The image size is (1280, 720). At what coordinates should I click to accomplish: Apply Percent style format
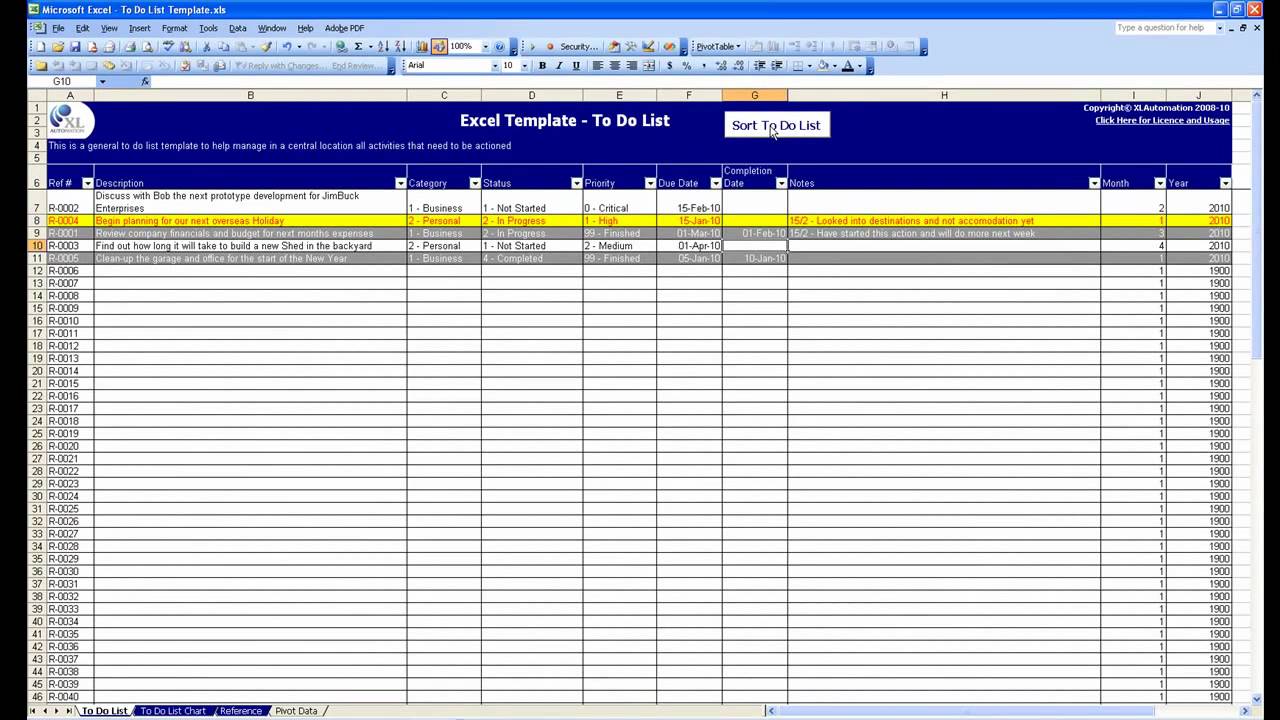686,65
